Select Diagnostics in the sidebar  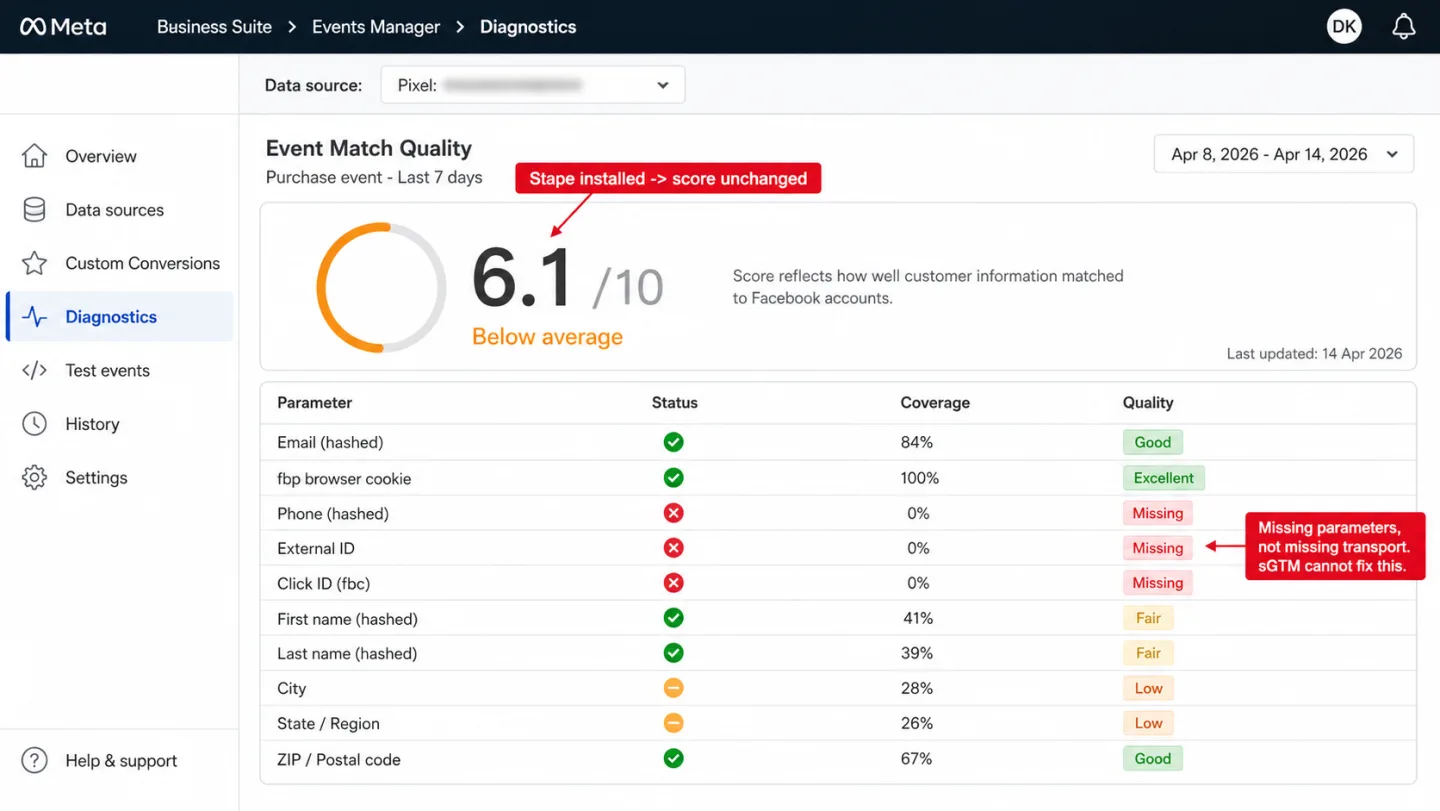[x=120, y=317]
